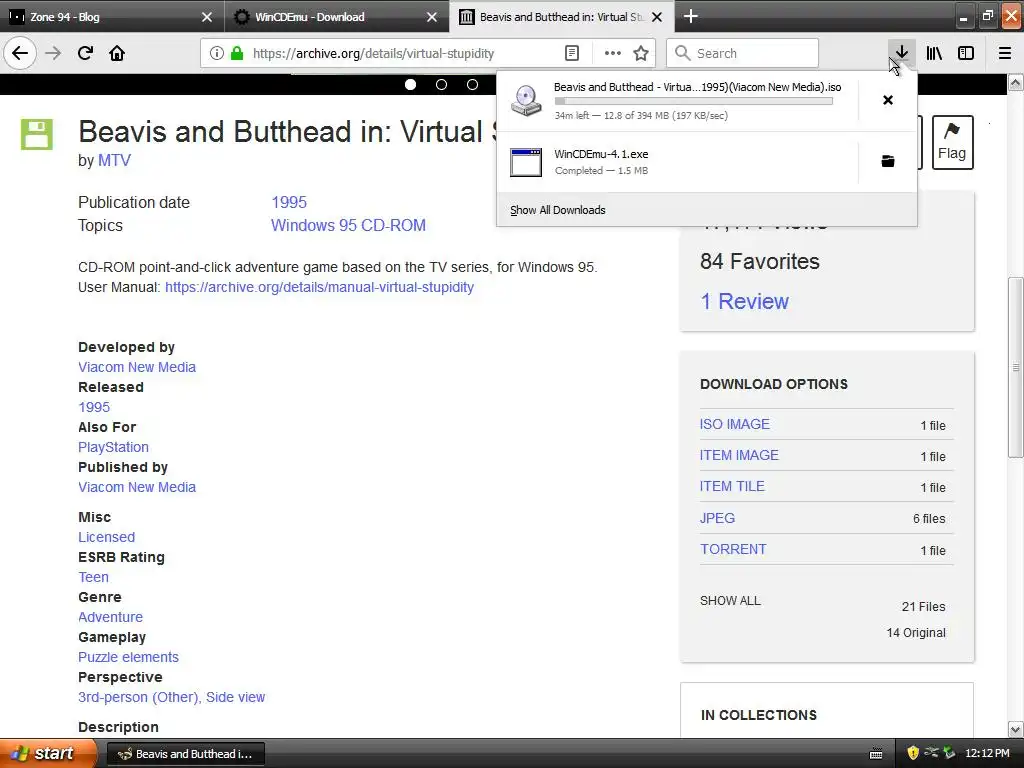The image size is (1024, 768).
Task: Expand ITEM IMAGE download option
Action: tap(739, 455)
